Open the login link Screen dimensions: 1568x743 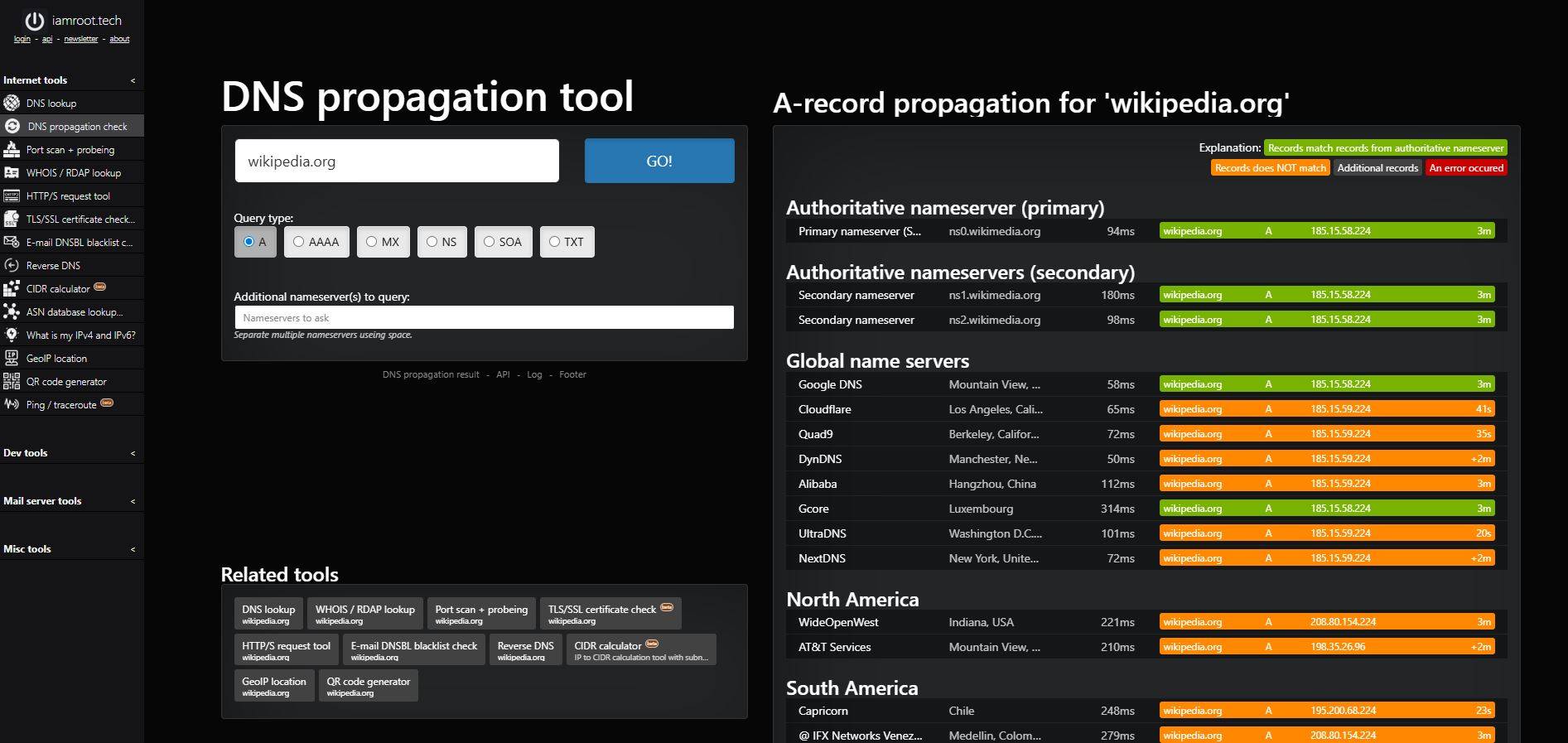coord(22,39)
